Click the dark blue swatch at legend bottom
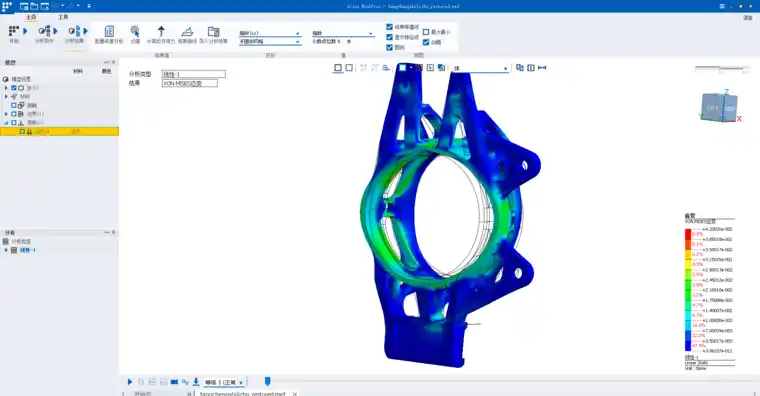The image size is (760, 396). click(x=688, y=346)
